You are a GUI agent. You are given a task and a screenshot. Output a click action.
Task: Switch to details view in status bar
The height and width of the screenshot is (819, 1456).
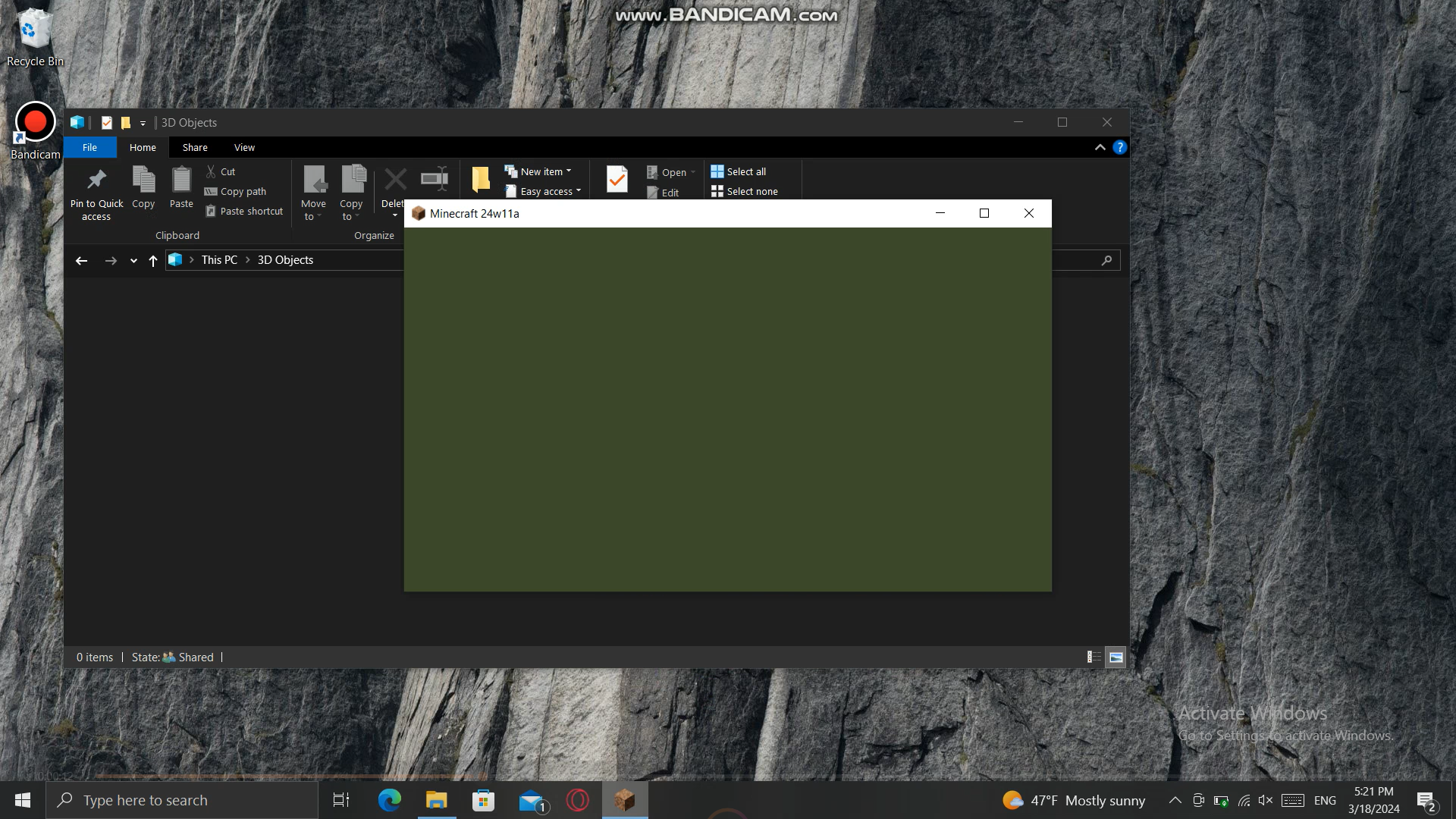1094,657
